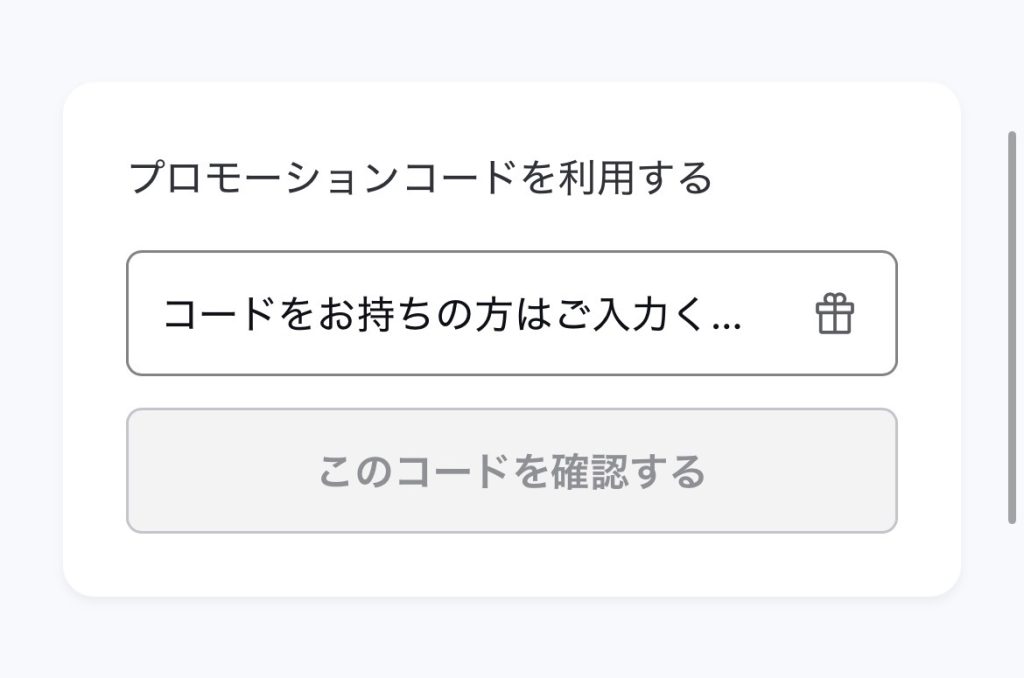Click the white promotion code card background

coord(511,568)
